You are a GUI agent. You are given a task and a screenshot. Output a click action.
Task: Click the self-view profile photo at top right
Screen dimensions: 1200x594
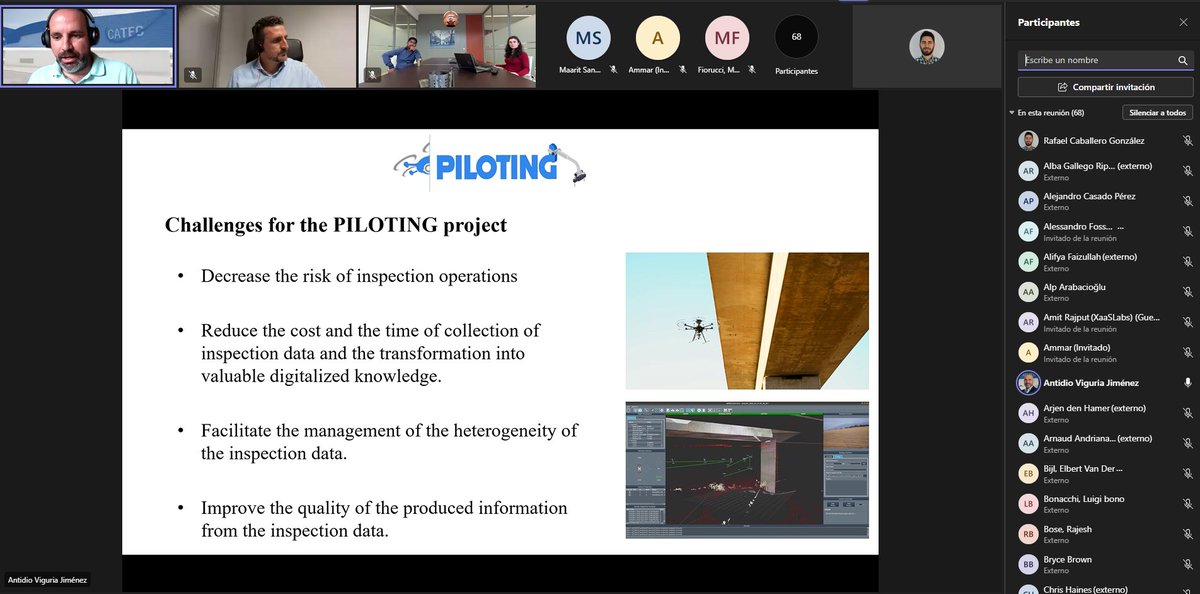click(x=927, y=46)
